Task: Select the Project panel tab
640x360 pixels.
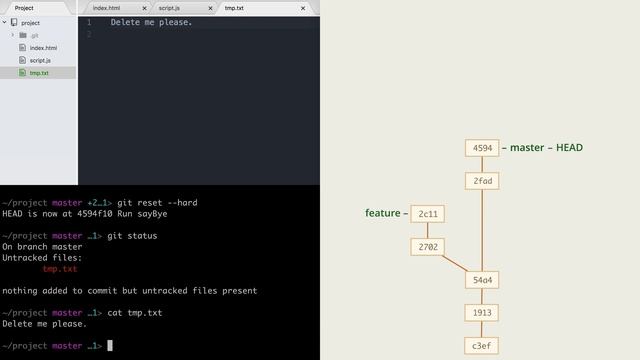Action: coord(24,8)
